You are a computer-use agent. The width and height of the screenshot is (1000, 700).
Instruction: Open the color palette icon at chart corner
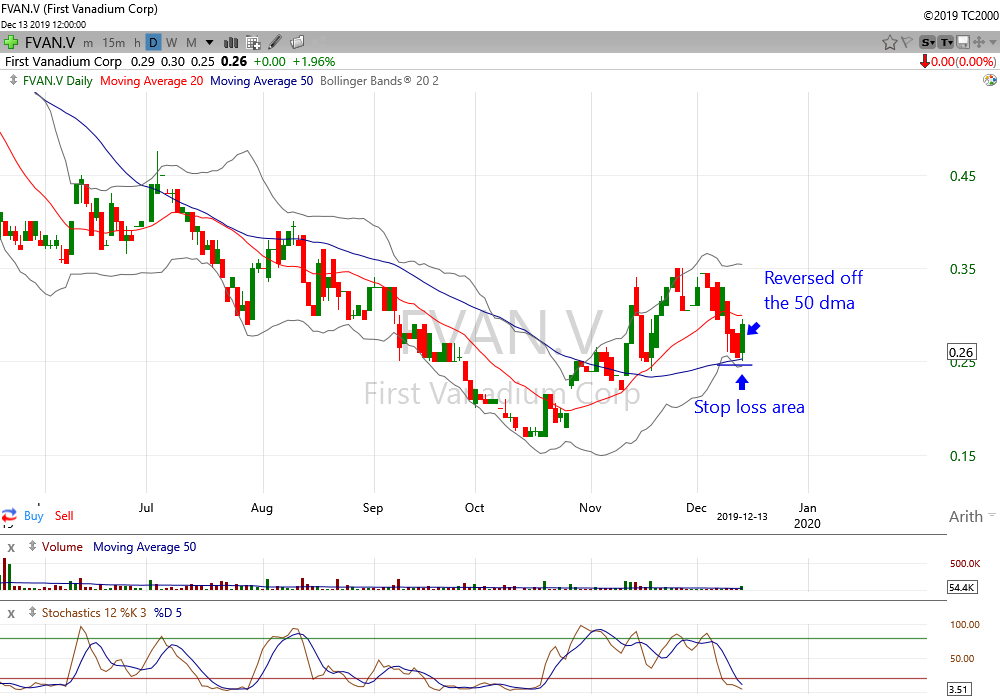tap(990, 80)
